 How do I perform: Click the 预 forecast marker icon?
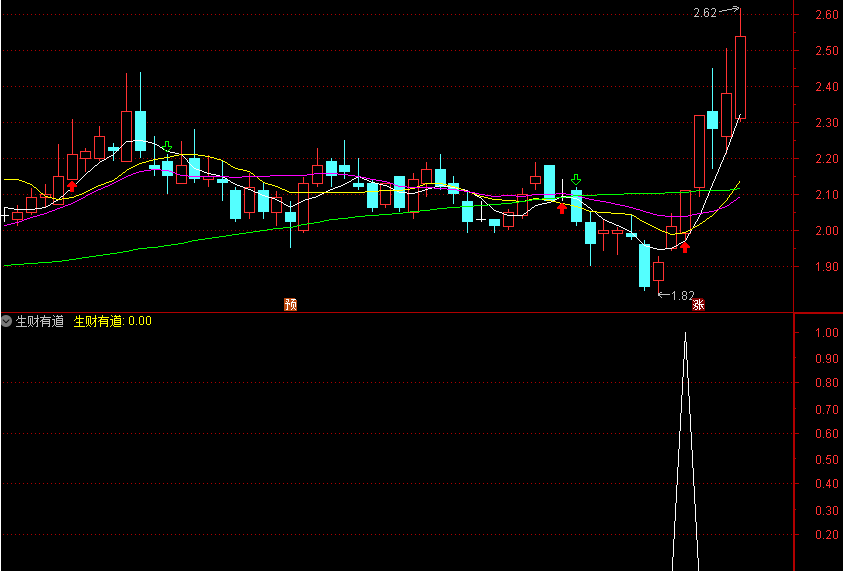(x=290, y=304)
